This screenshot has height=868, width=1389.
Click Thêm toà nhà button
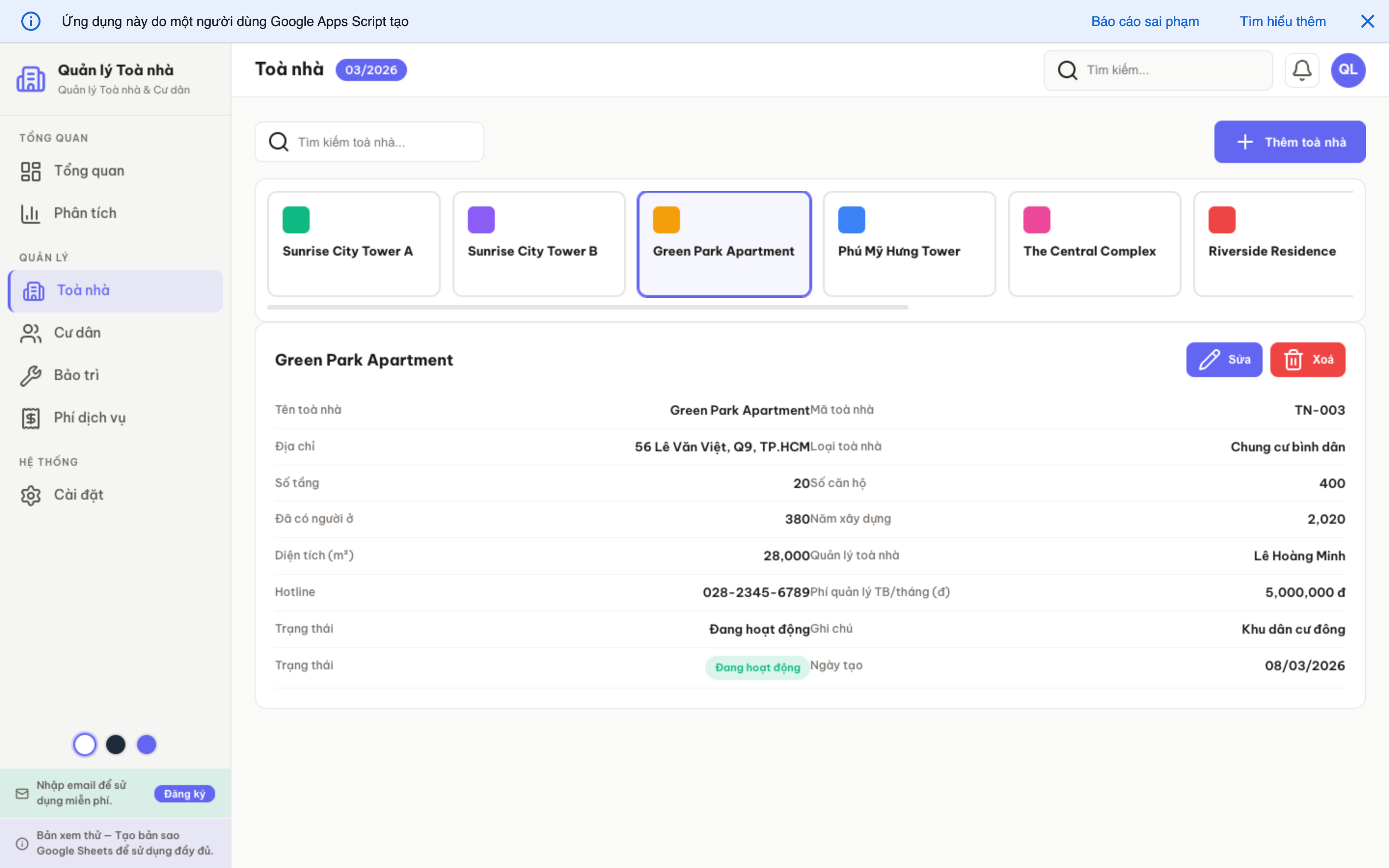(x=1289, y=142)
